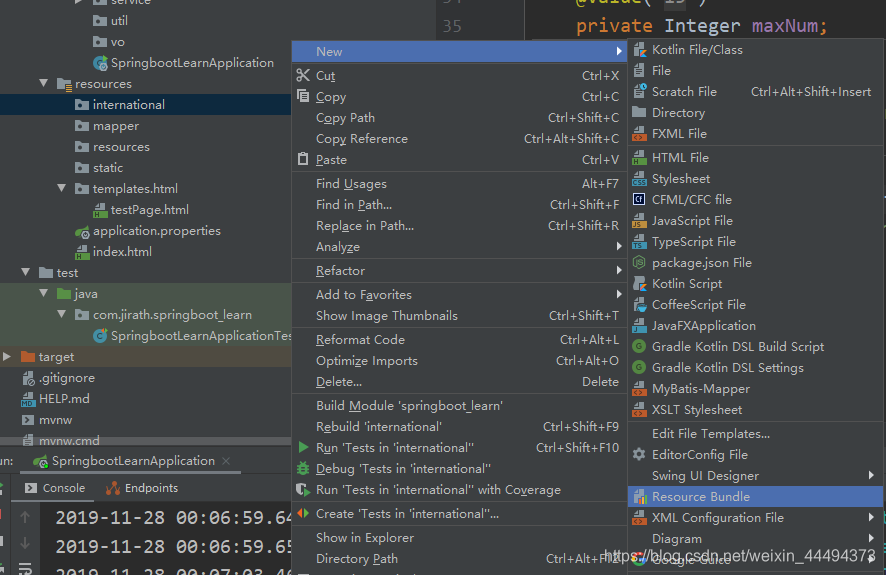Image resolution: width=886 pixels, height=575 pixels.
Task: Select the Kotlin File/Class icon
Action: tap(639, 50)
